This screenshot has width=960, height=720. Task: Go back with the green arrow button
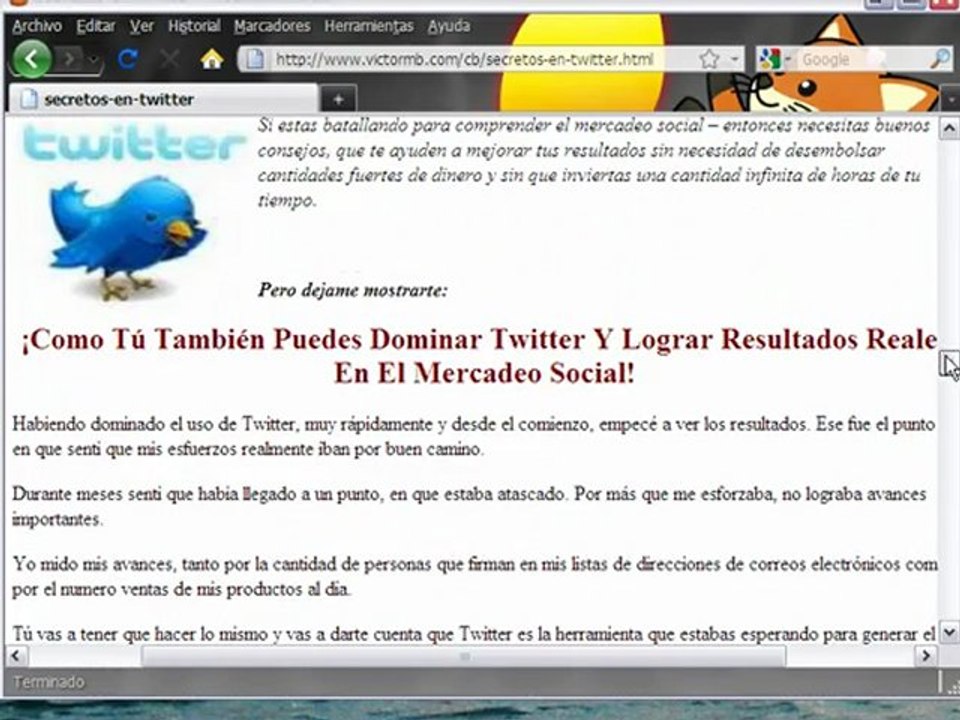31,59
